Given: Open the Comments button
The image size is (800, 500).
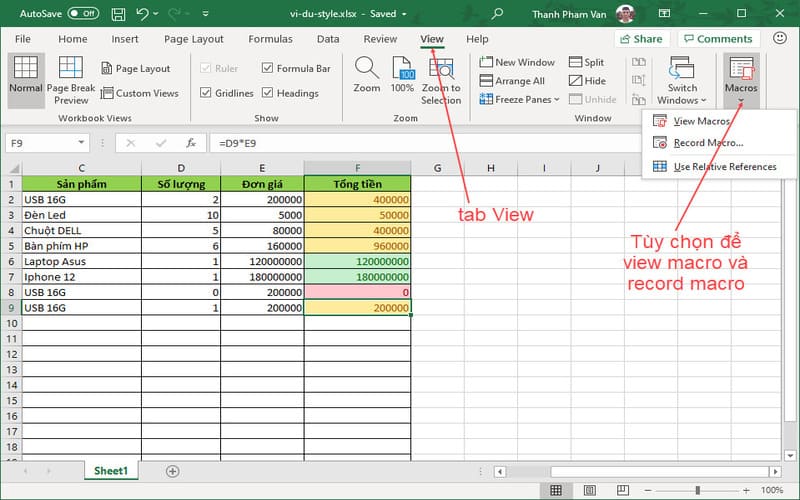Looking at the screenshot, I should pos(717,39).
